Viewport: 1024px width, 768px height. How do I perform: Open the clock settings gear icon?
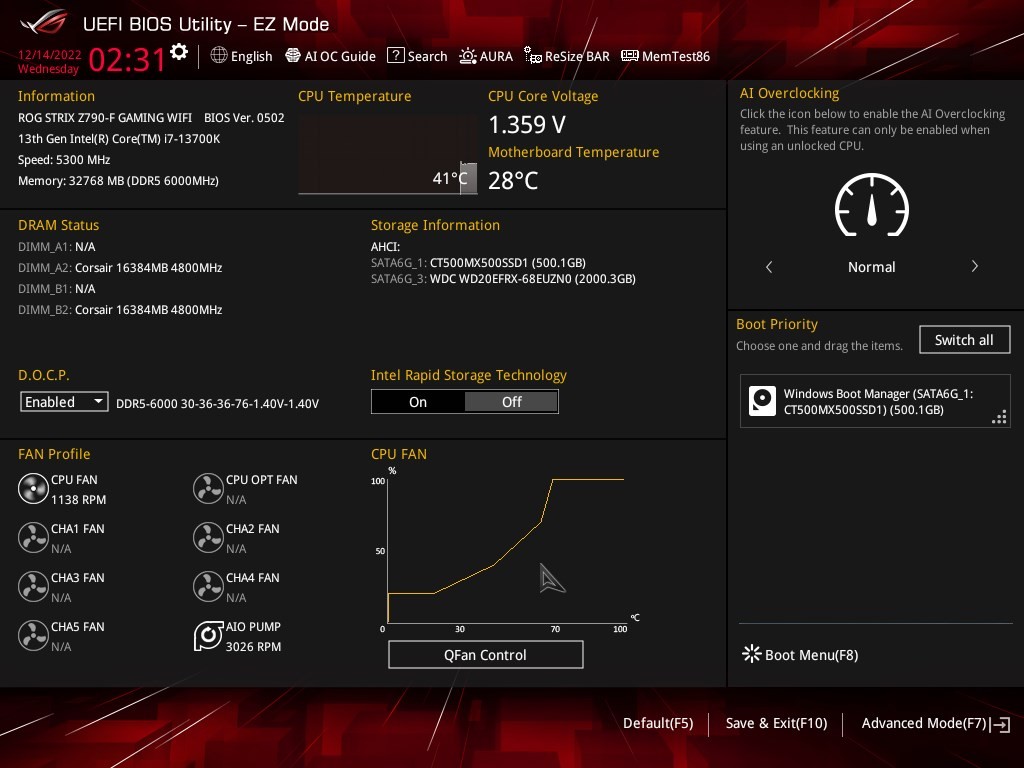click(x=179, y=52)
